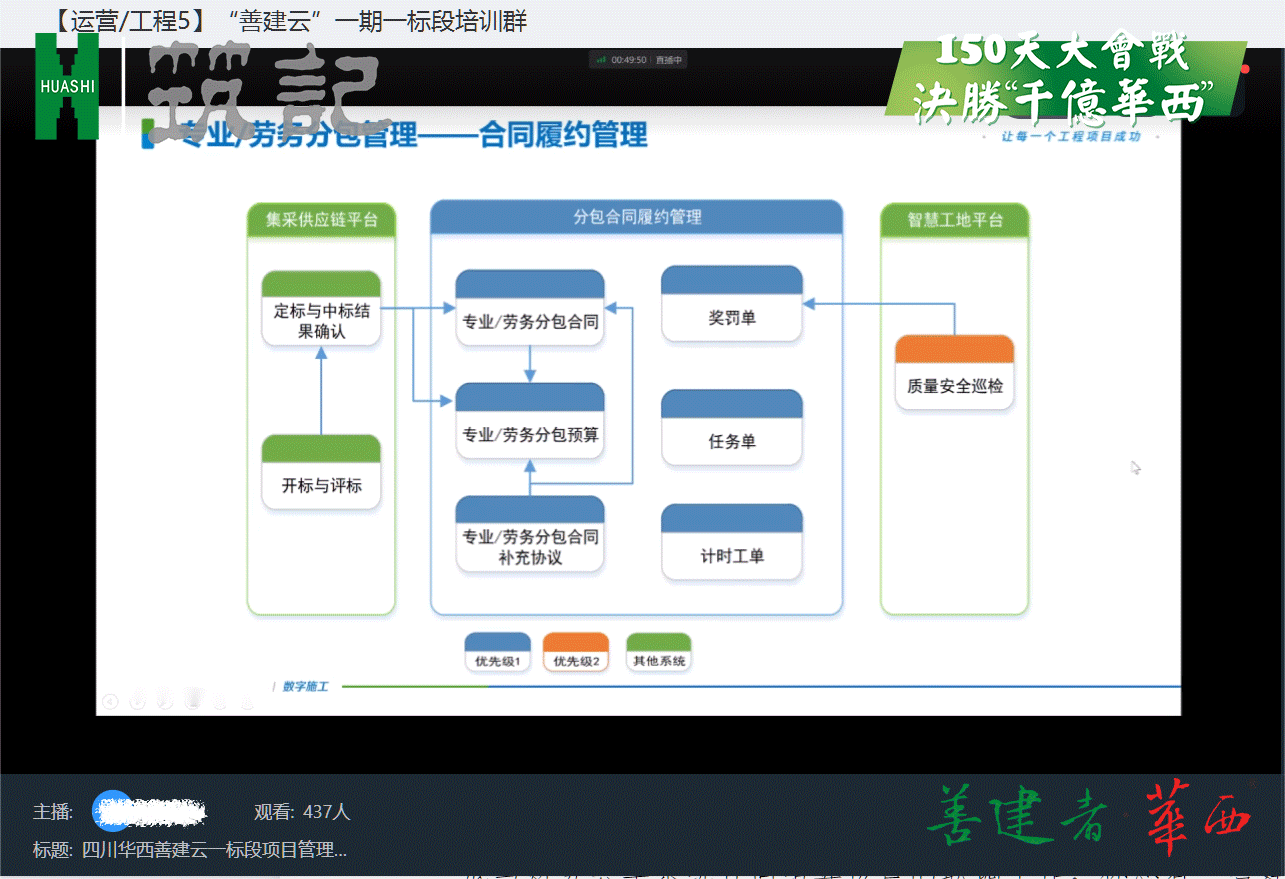Screen dimensions: 1285x879
Task: Select the orange 质量安全巡检 box
Action: [x=954, y=373]
